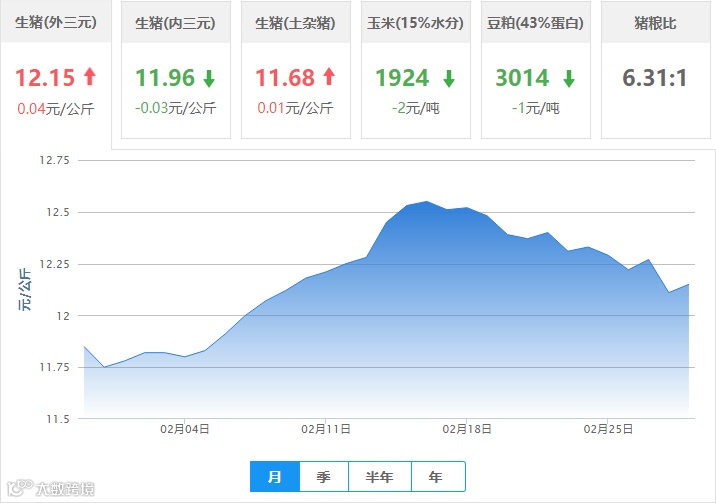Choose the 半年 range button
This screenshot has width=716, height=503.
379,477
